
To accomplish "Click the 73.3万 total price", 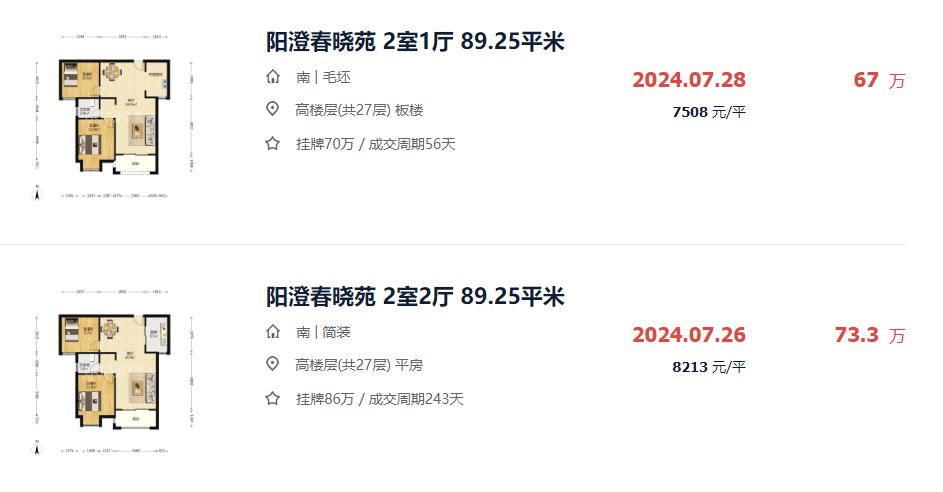I will click(x=869, y=335).
